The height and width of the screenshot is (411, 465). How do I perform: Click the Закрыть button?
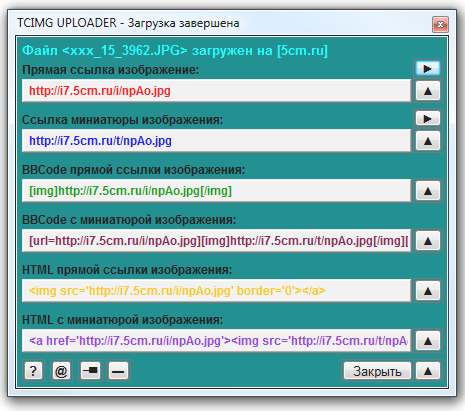pyautogui.click(x=377, y=371)
